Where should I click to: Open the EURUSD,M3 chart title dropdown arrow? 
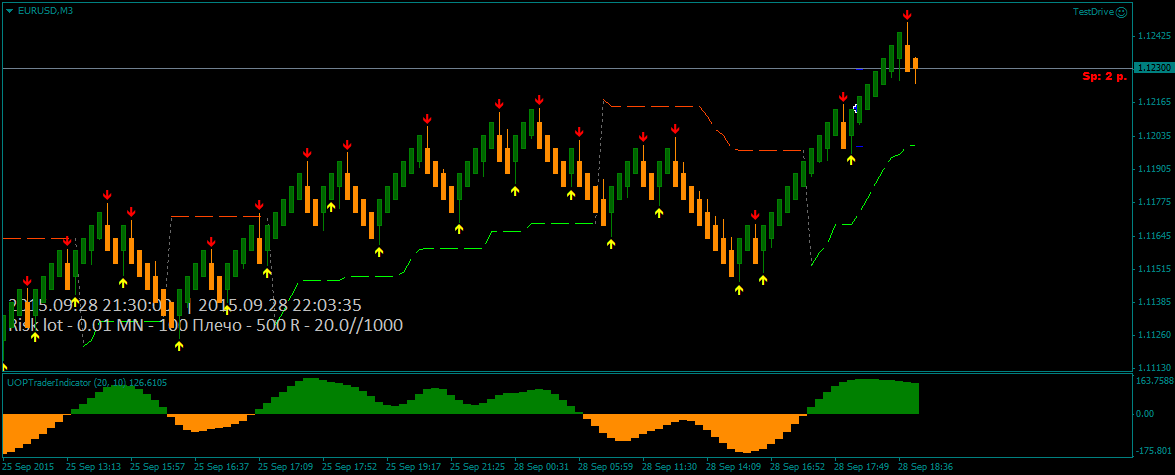(9, 10)
